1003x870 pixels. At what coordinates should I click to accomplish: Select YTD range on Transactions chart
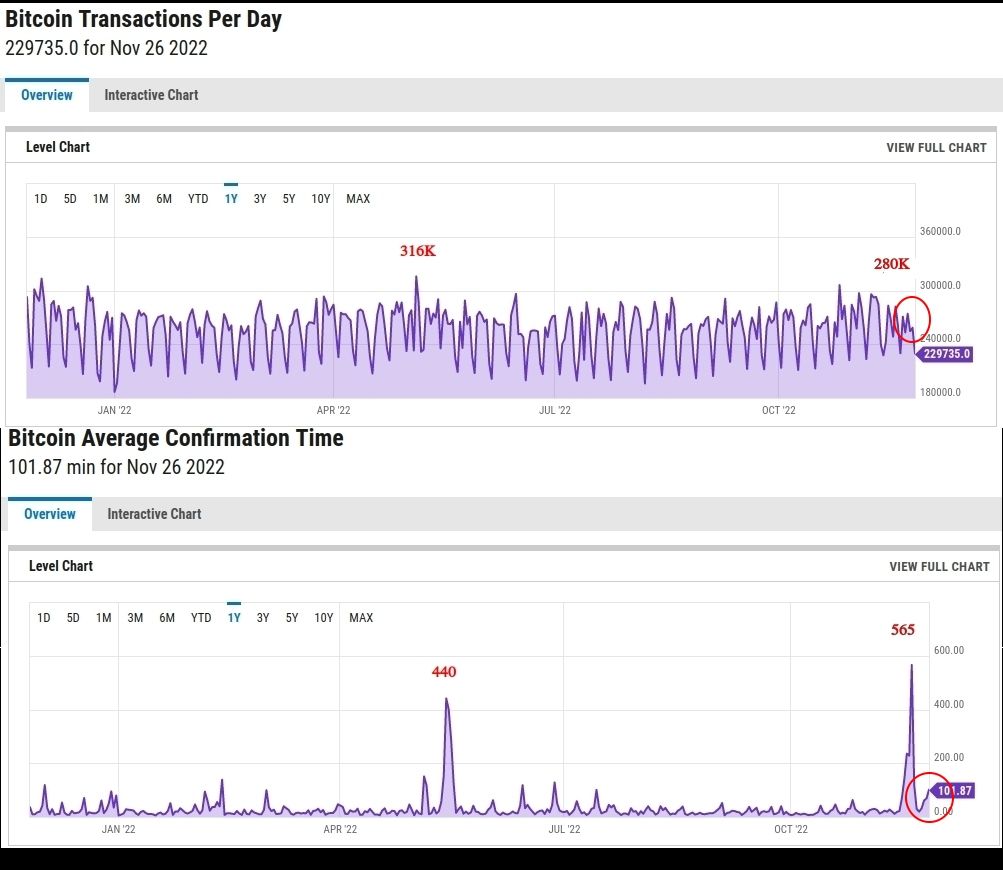[198, 199]
